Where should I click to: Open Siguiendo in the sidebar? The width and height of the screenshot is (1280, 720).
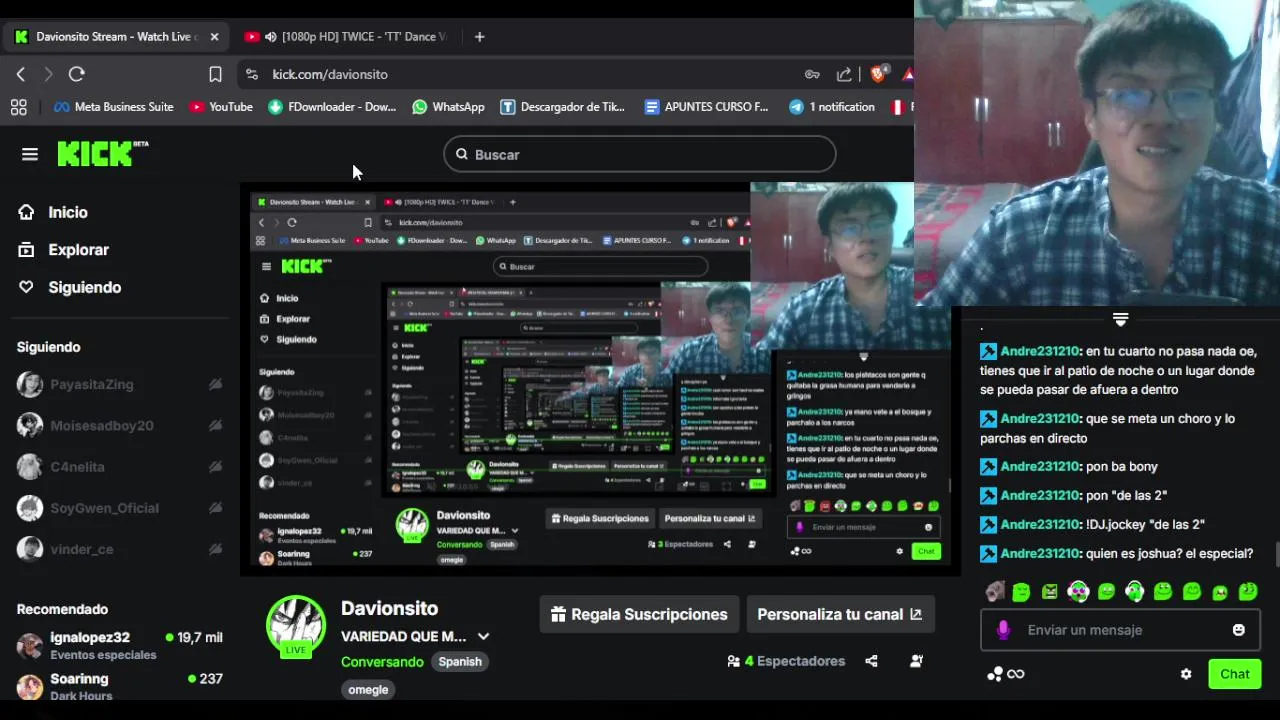click(x=70, y=287)
